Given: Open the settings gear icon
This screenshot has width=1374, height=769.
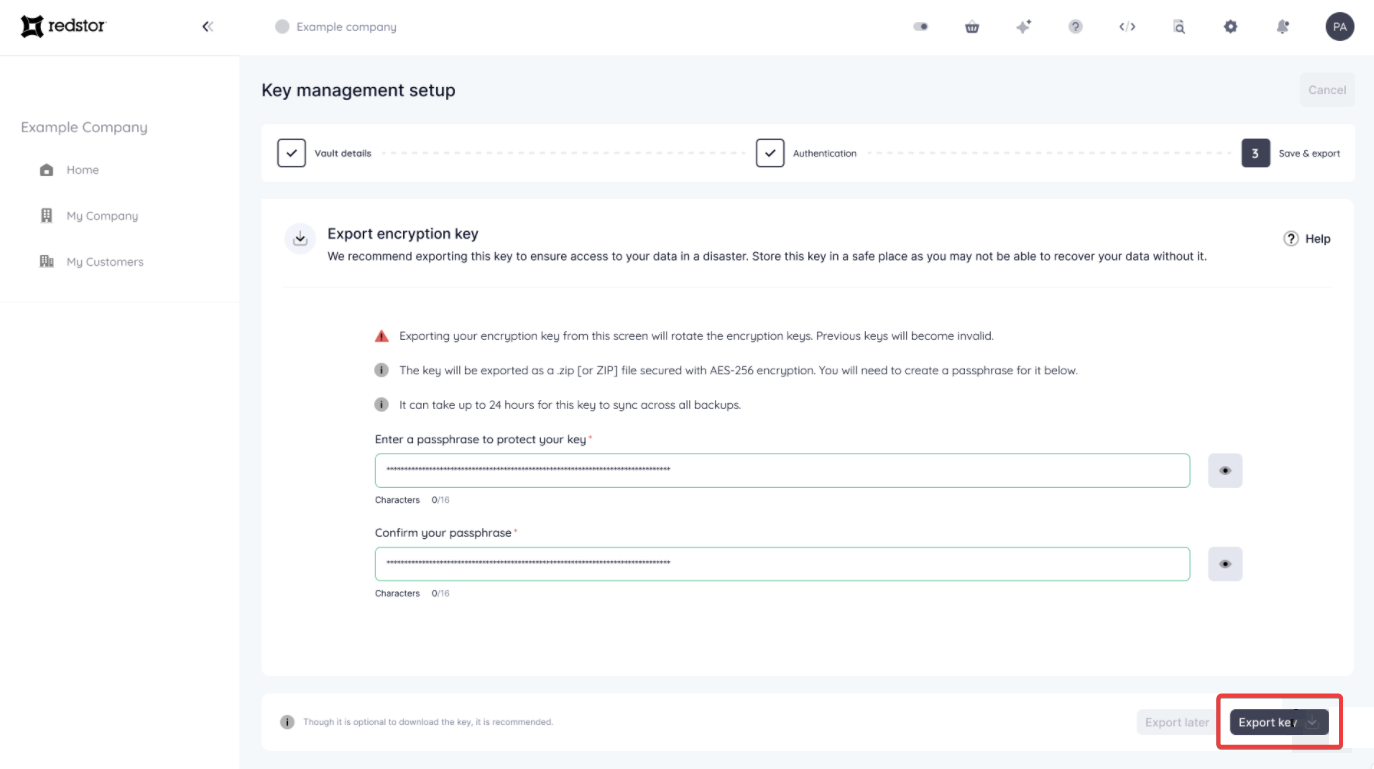Looking at the screenshot, I should (1230, 27).
